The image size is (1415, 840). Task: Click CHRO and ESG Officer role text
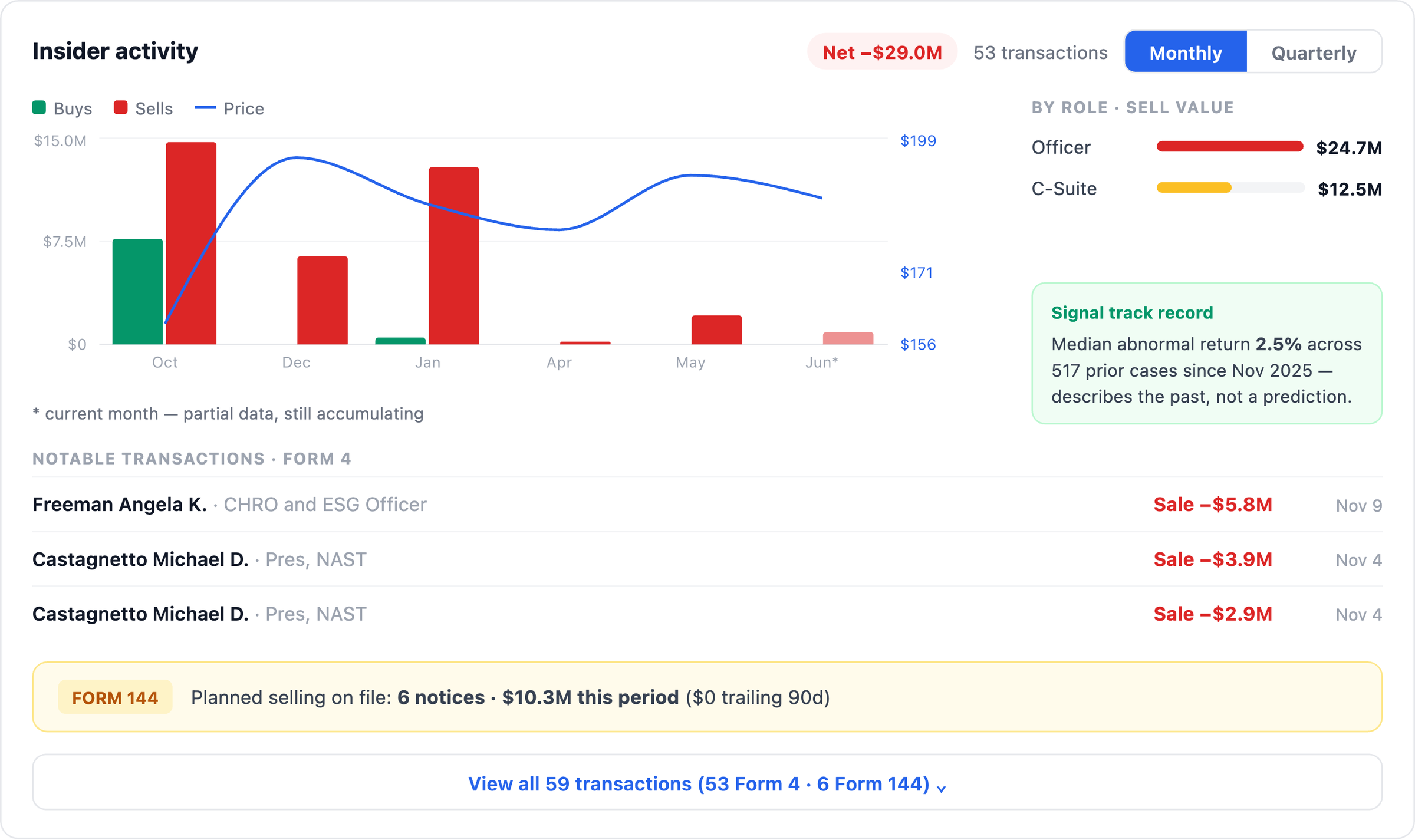point(325,504)
